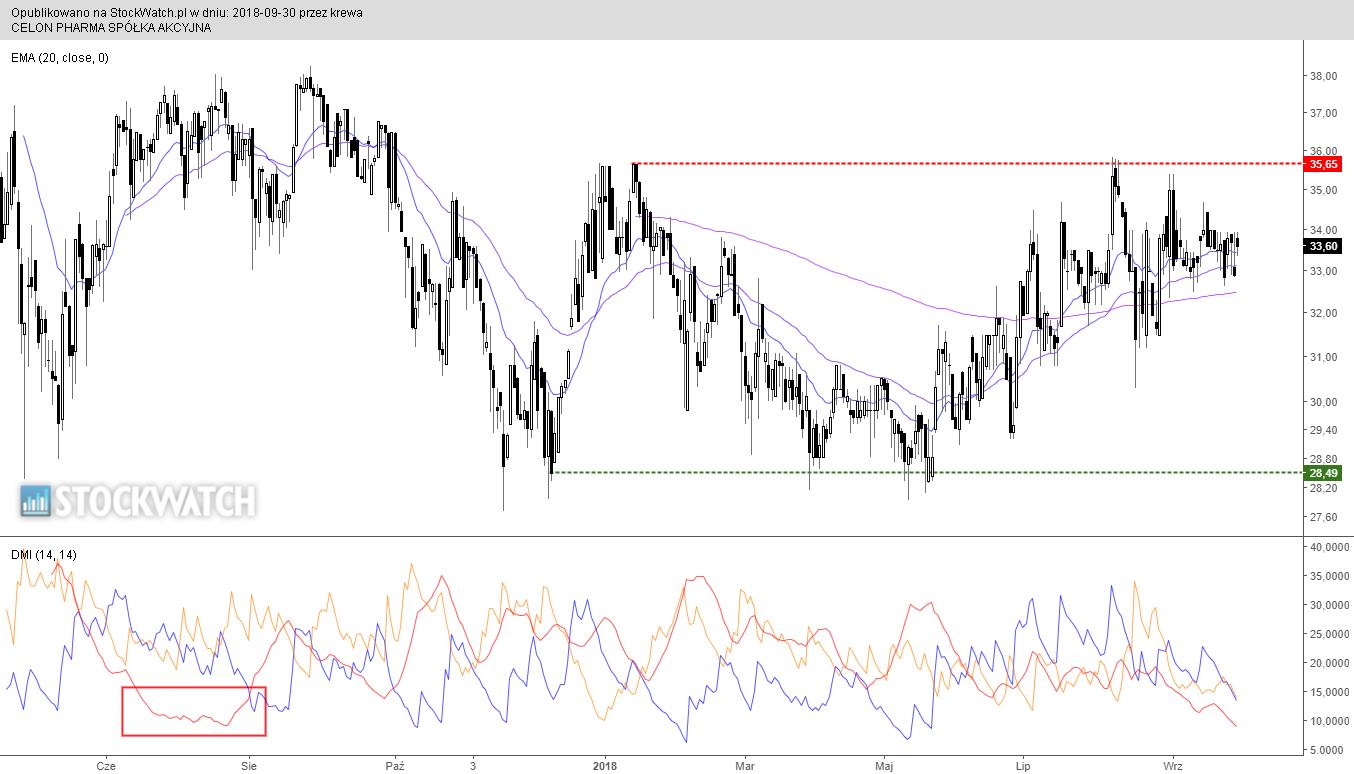The image size is (1354, 774).
Task: Click the 29,40 price axis value
Action: pyautogui.click(x=1323, y=430)
